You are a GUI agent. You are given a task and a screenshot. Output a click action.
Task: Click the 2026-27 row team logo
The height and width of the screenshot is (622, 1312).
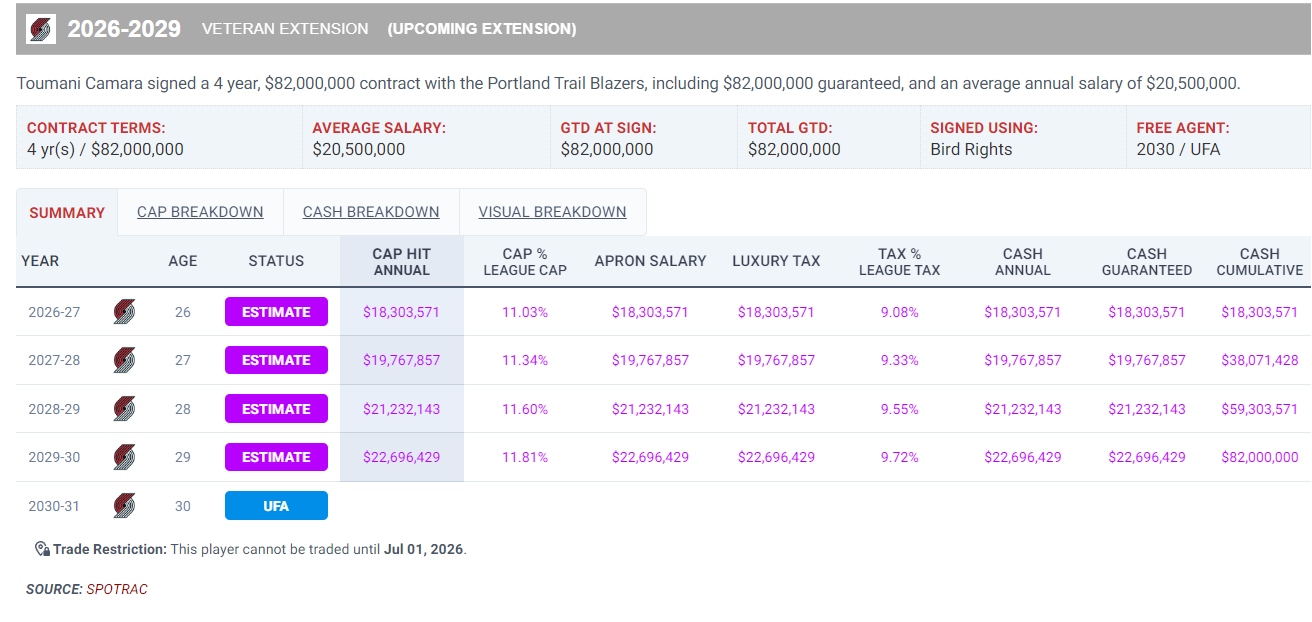tap(124, 312)
